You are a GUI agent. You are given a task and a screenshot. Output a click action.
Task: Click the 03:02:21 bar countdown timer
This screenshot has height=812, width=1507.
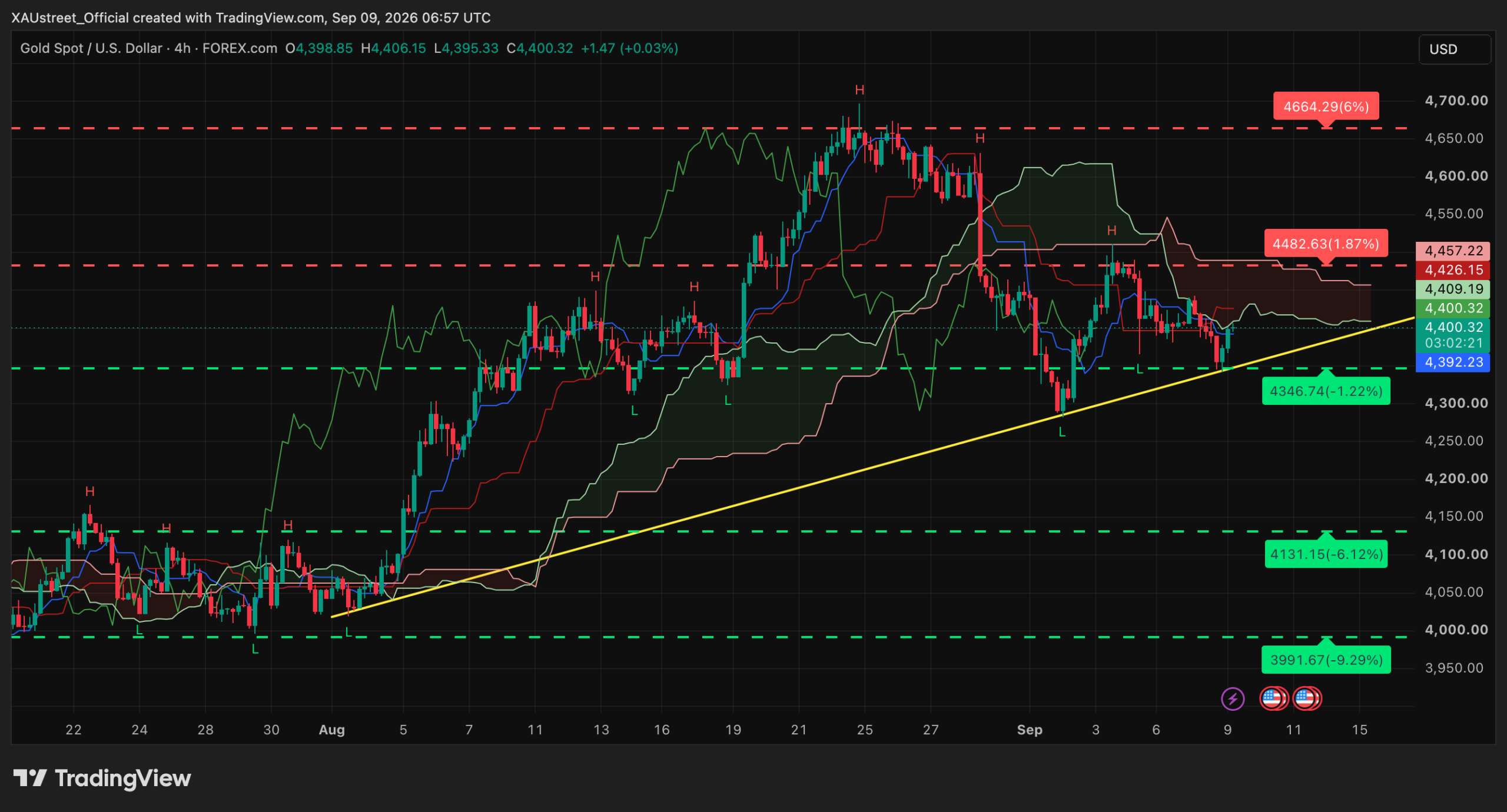[1453, 343]
